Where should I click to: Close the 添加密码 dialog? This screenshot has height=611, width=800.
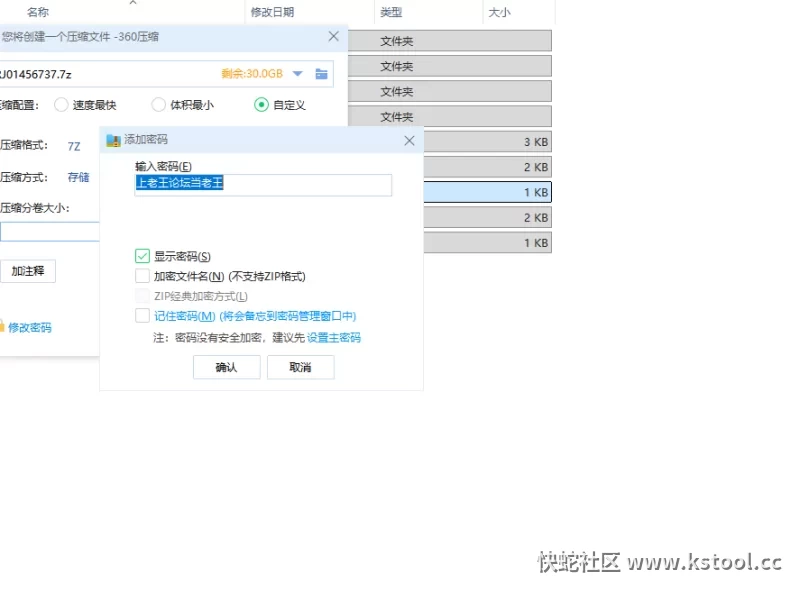409,140
